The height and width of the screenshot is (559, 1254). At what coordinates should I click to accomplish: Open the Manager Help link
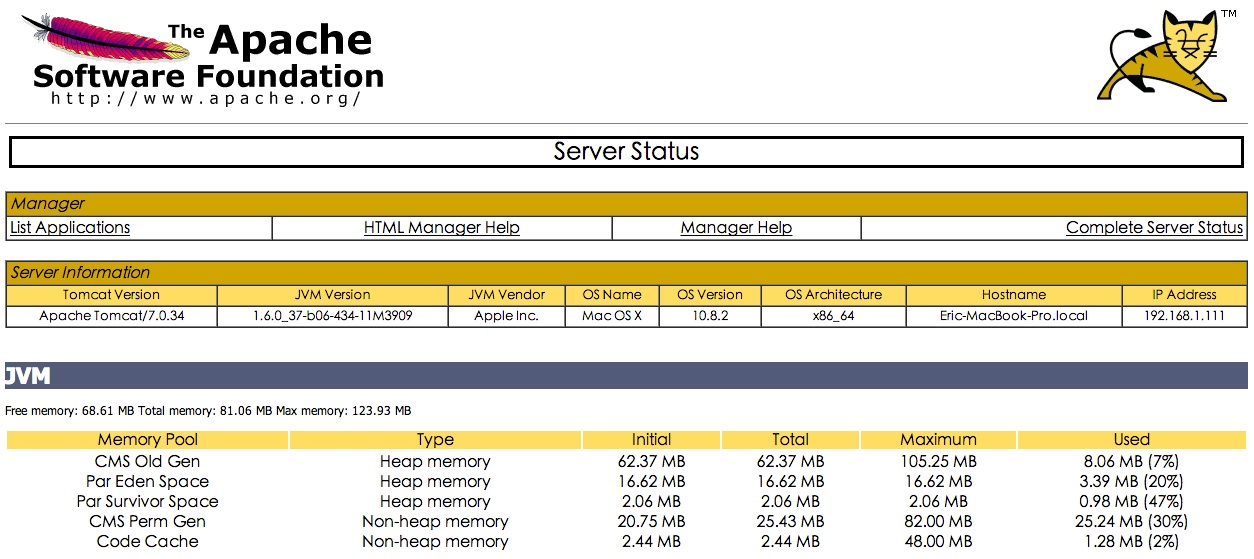(736, 227)
